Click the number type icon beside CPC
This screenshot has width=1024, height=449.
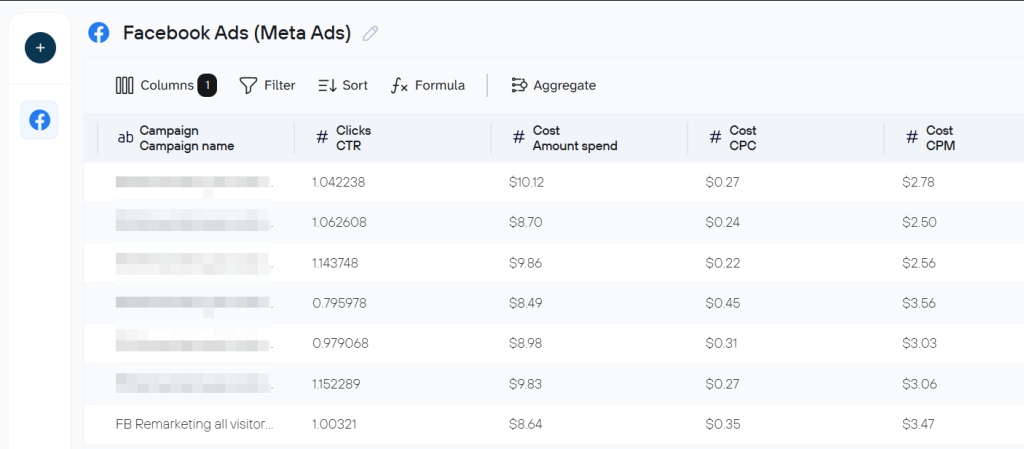click(x=715, y=138)
